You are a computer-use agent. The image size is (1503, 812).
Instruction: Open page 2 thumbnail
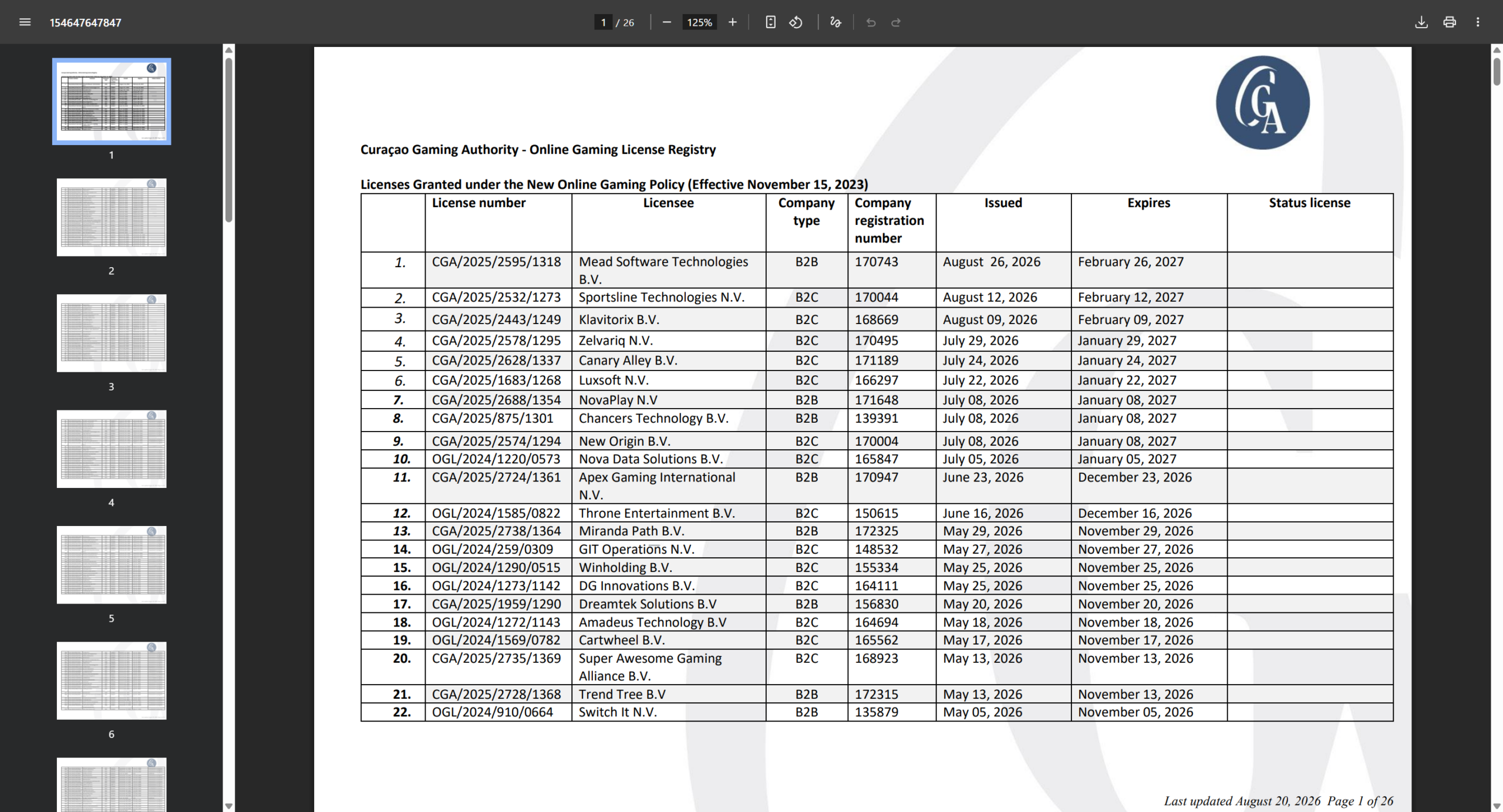point(112,217)
